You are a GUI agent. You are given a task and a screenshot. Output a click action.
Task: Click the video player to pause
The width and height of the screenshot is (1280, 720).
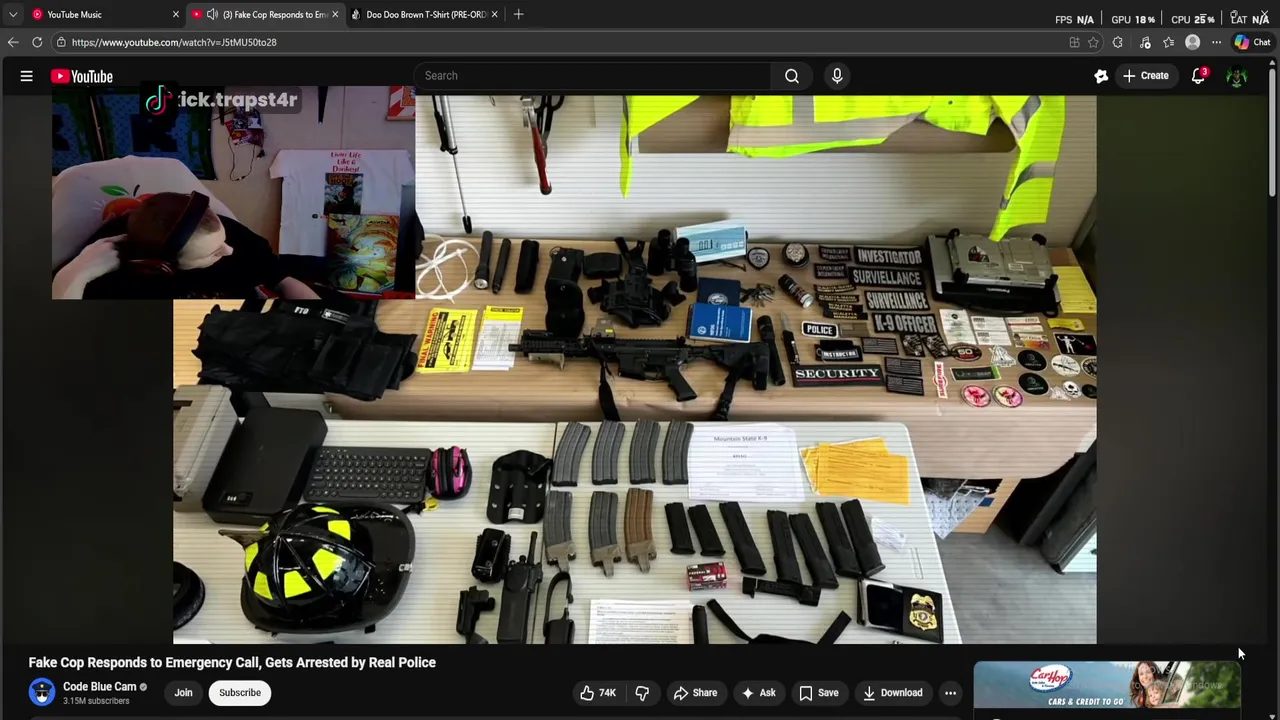[634, 370]
